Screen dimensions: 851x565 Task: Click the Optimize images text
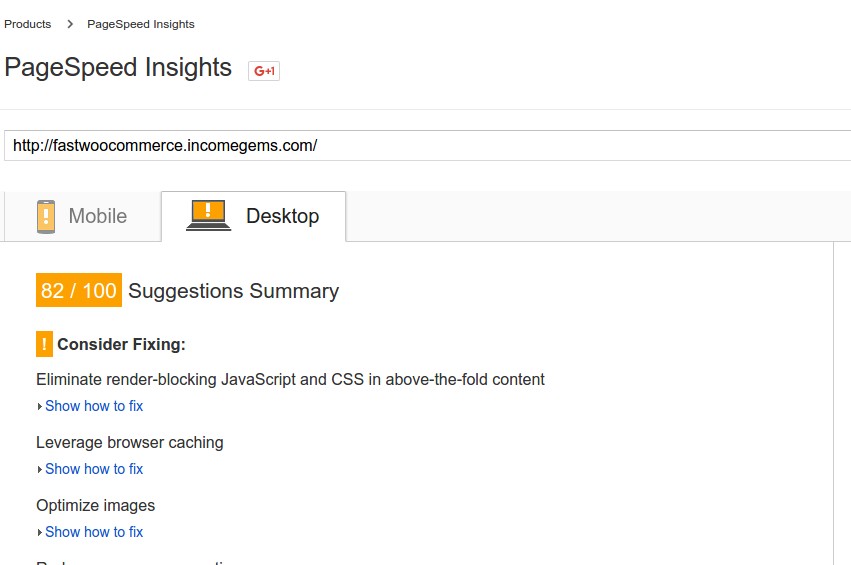pos(96,506)
